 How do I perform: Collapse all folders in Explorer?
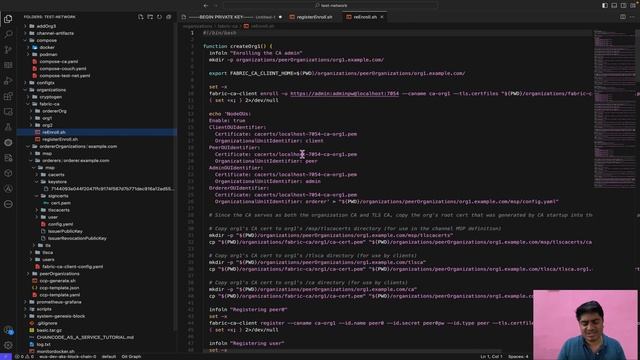click(169, 17)
